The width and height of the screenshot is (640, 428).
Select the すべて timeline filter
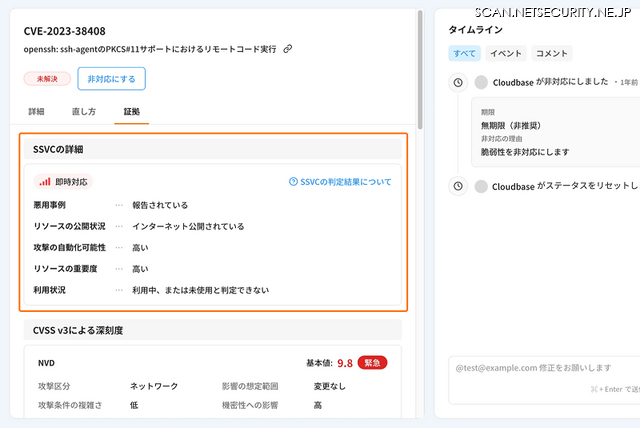point(465,53)
